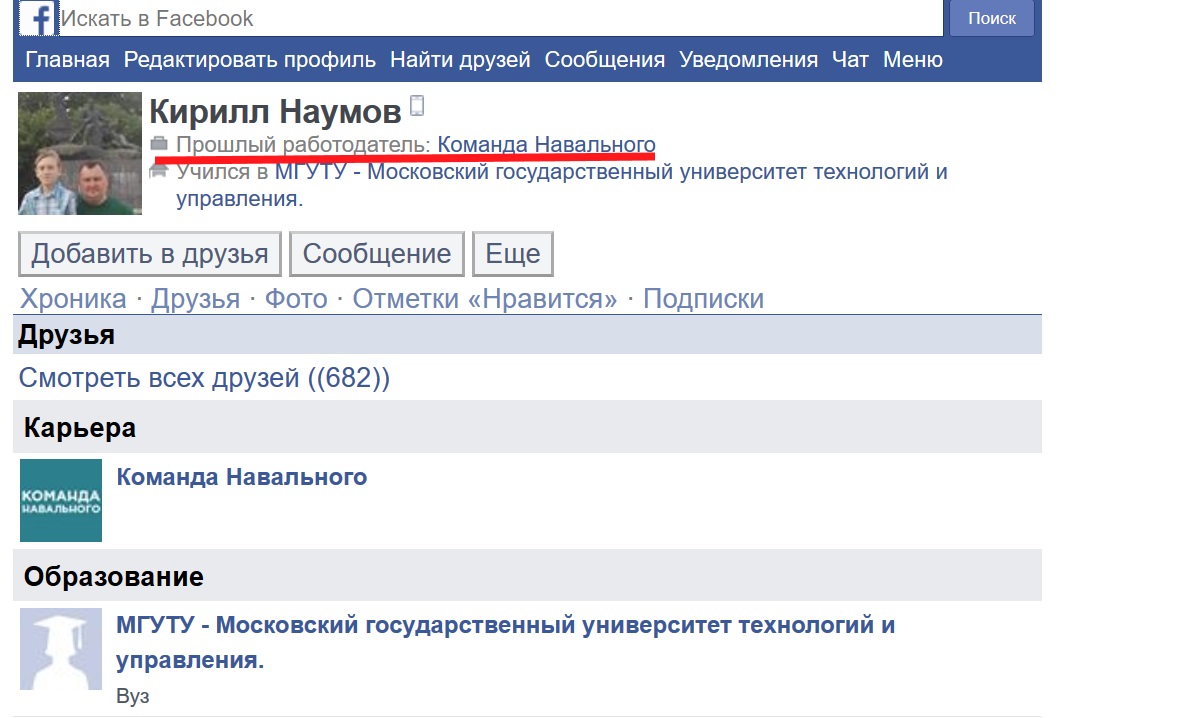Click the Команда Навального logo thumbnail
This screenshot has height=718, width=1180.
pos(61,500)
